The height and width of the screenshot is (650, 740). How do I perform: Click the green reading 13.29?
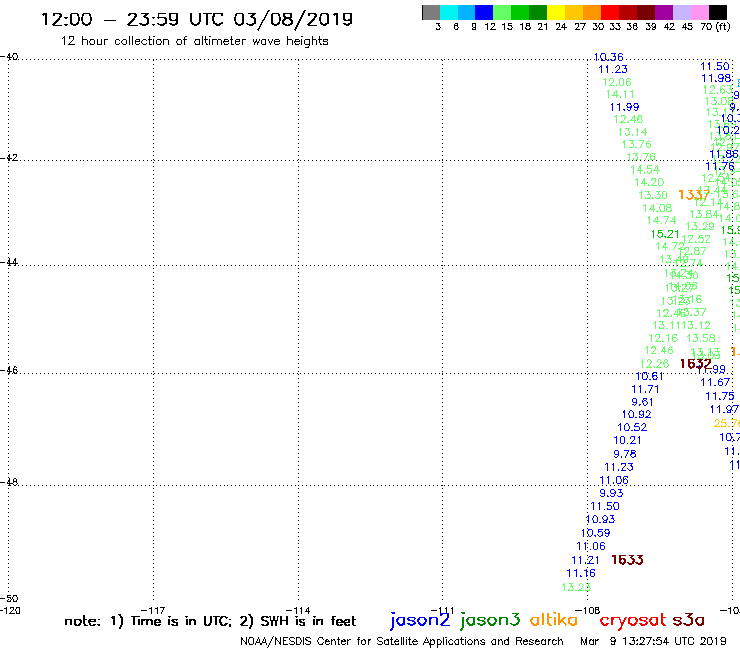point(700,227)
